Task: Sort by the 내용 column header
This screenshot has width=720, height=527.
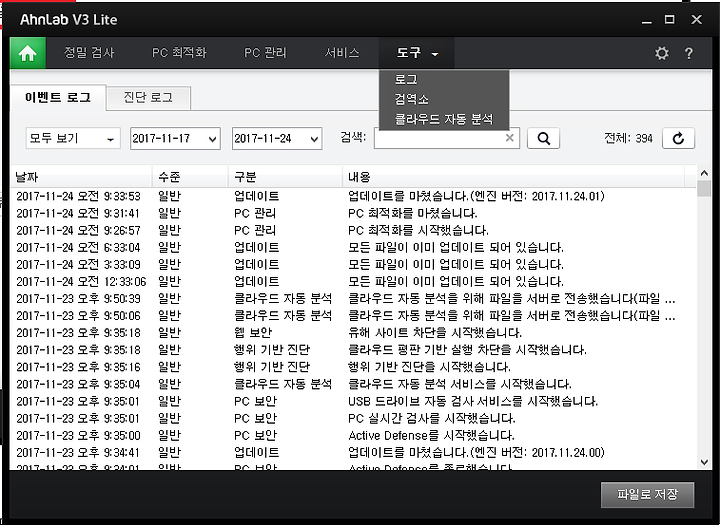Action: (x=513, y=177)
